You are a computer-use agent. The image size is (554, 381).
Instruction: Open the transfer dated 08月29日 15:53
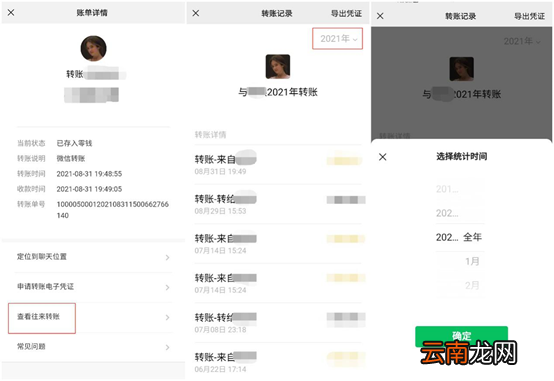pyautogui.click(x=278, y=204)
